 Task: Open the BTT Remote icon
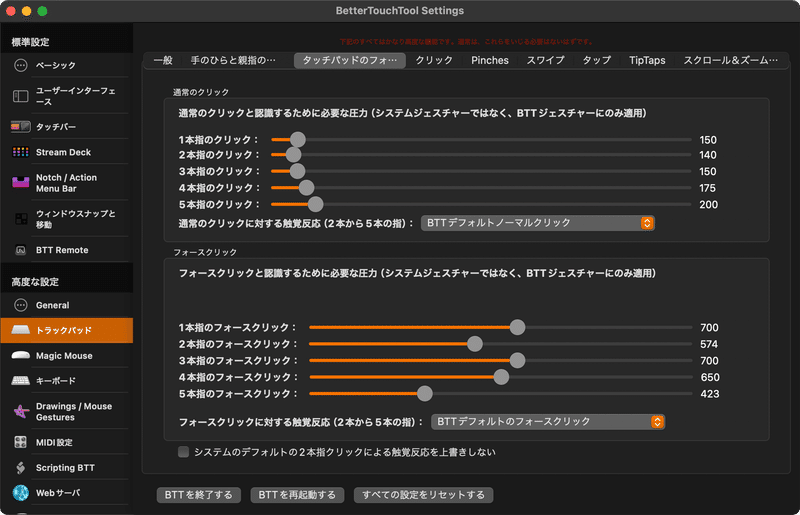click(x=20, y=250)
